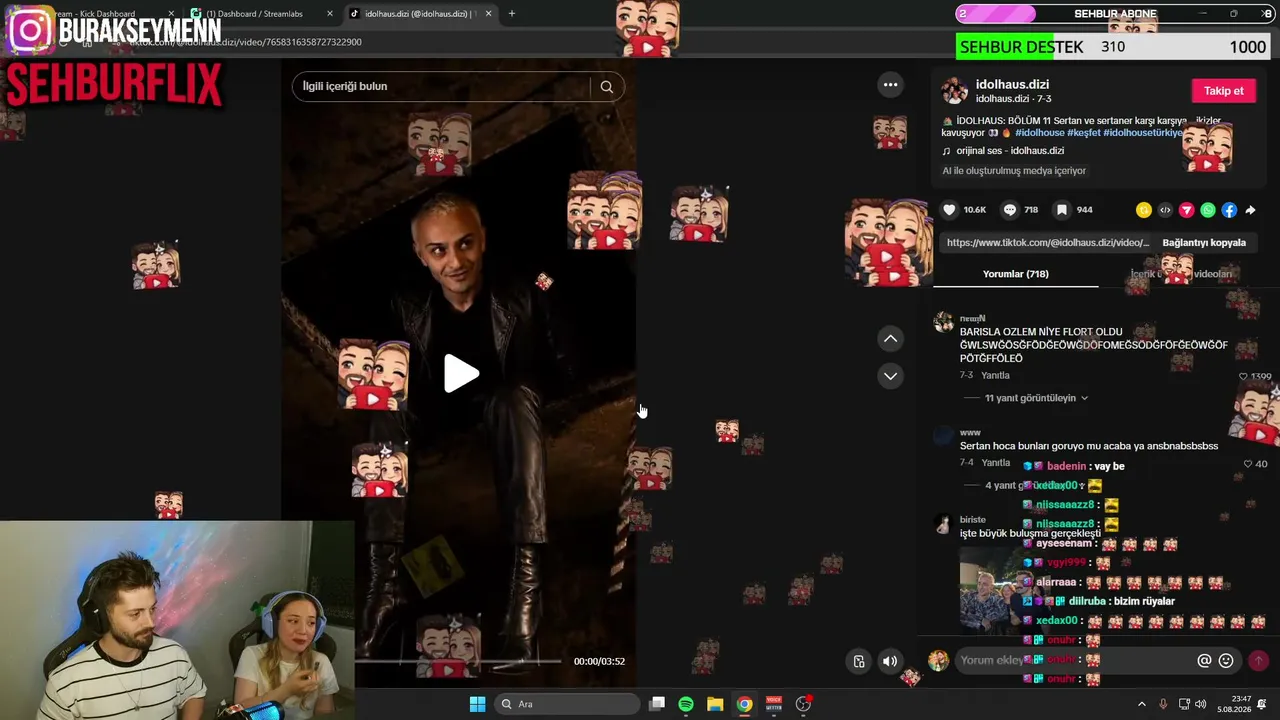Open the idolhaus.dizi username link
The width and height of the screenshot is (1280, 720).
[1012, 85]
